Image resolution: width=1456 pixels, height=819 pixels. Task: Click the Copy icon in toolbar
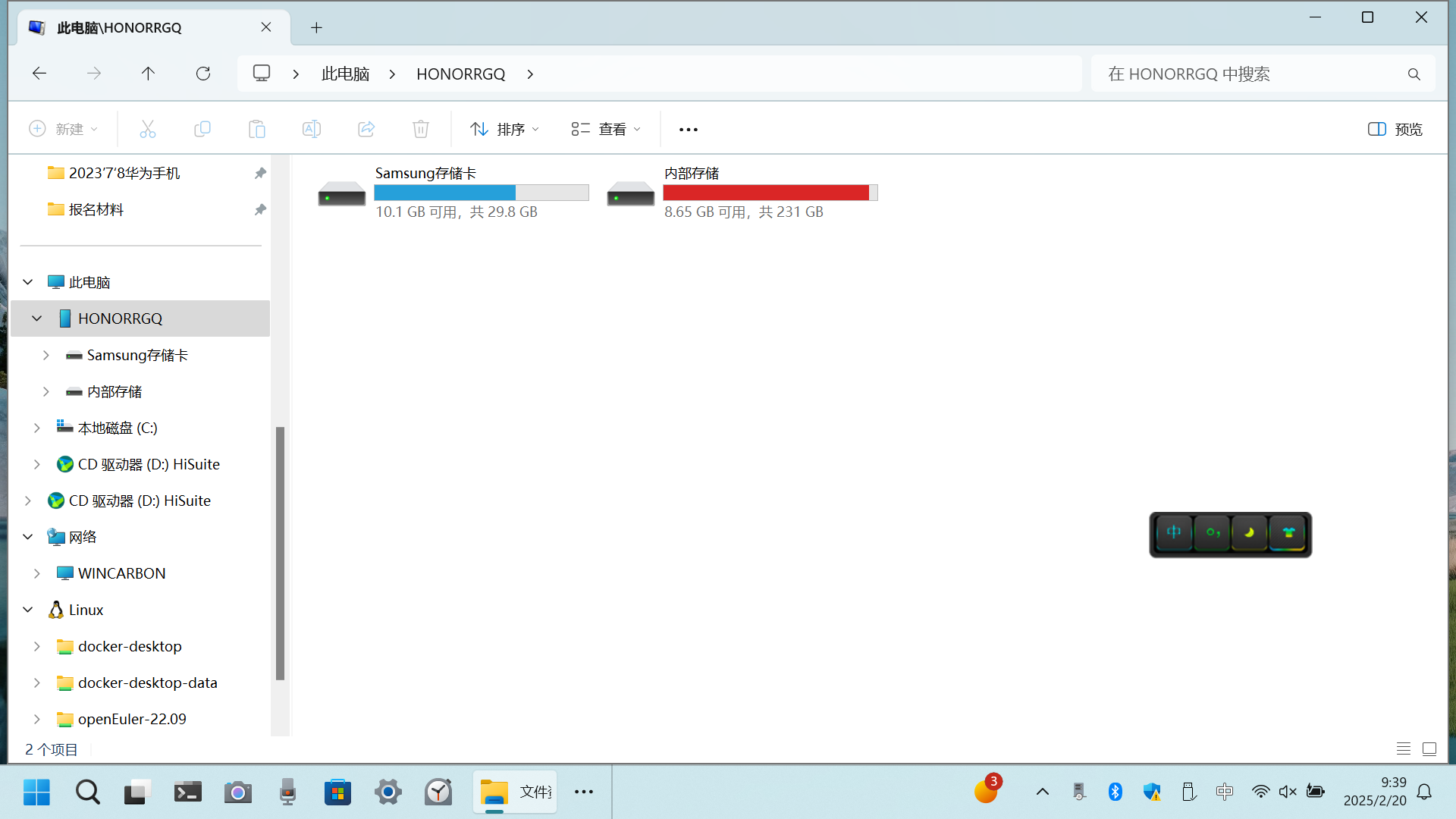[202, 129]
